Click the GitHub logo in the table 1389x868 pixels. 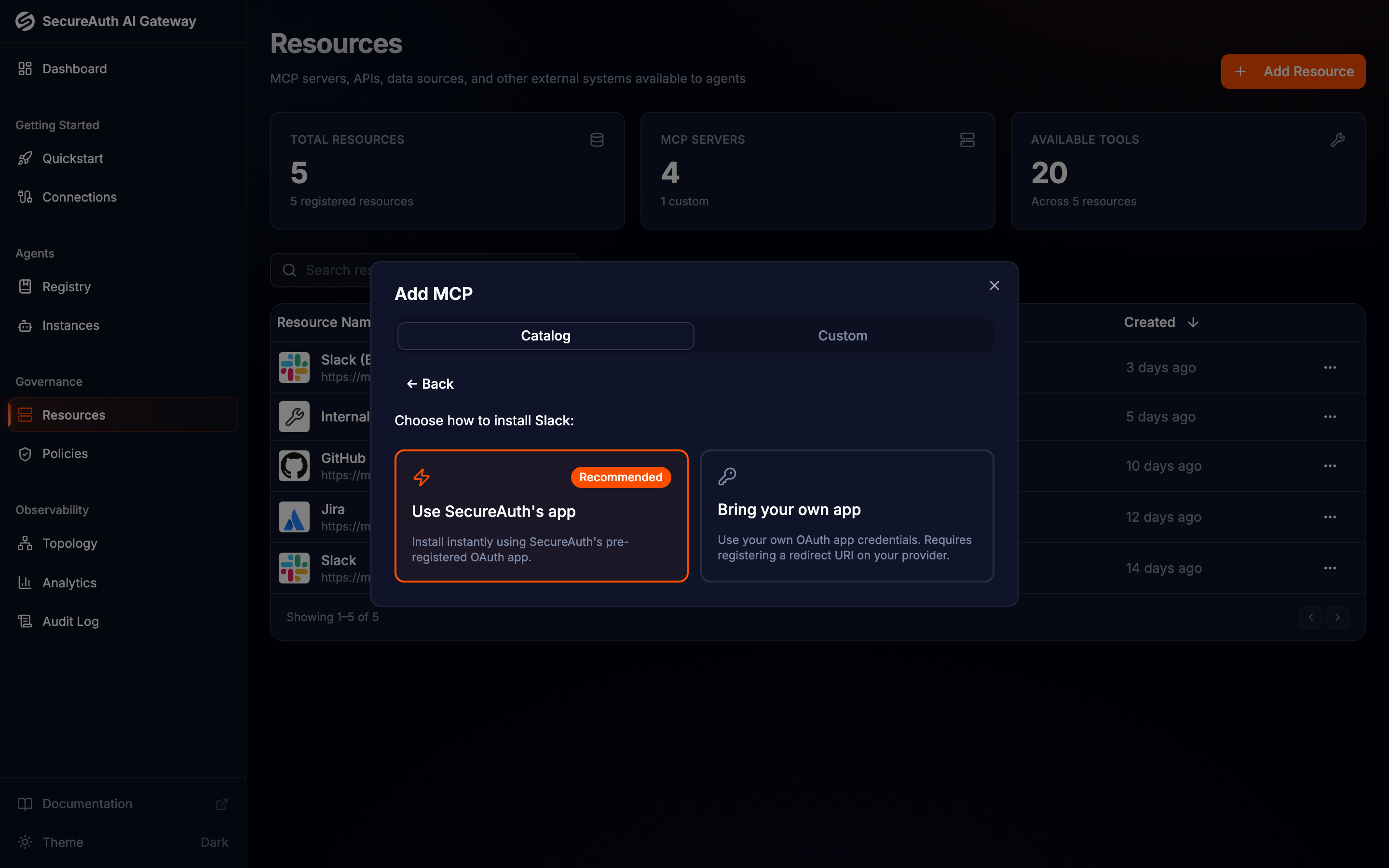[x=294, y=465]
